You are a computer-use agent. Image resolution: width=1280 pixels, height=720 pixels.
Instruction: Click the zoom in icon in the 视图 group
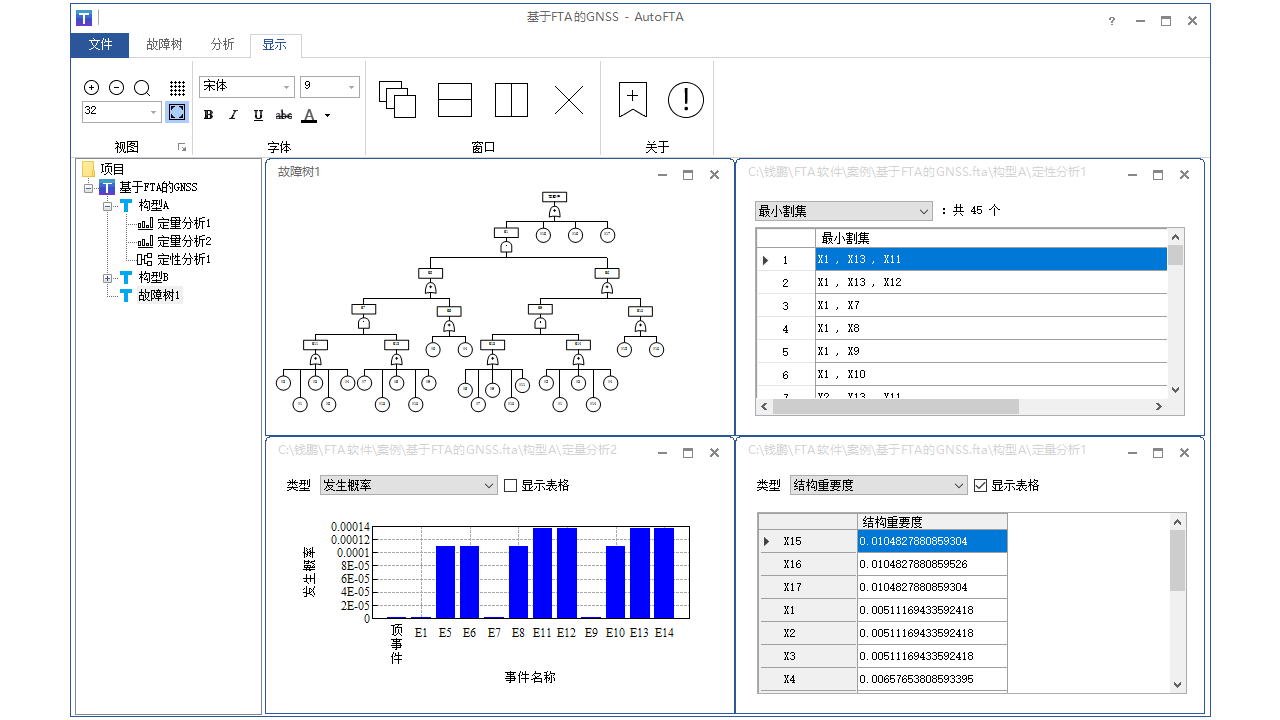coord(91,88)
